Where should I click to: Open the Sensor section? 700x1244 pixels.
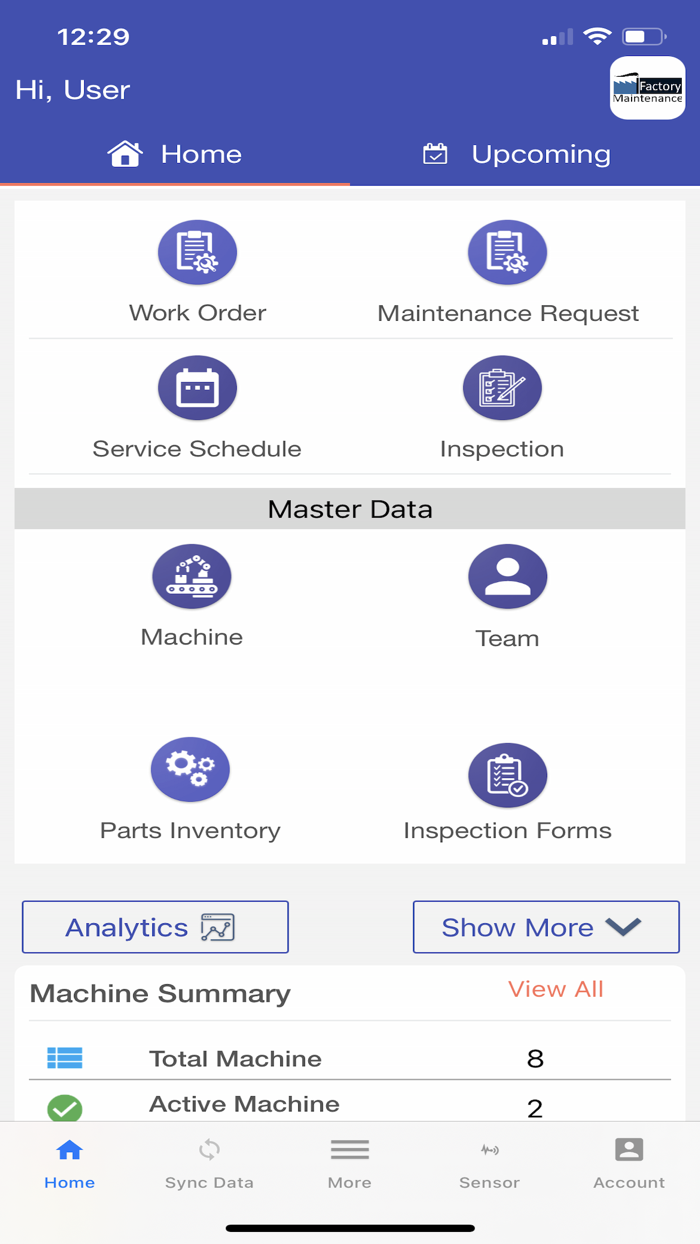(x=489, y=1163)
